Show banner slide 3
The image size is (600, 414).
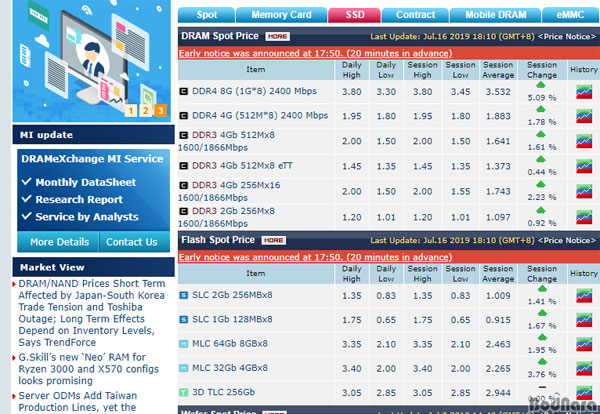pyautogui.click(x=160, y=111)
